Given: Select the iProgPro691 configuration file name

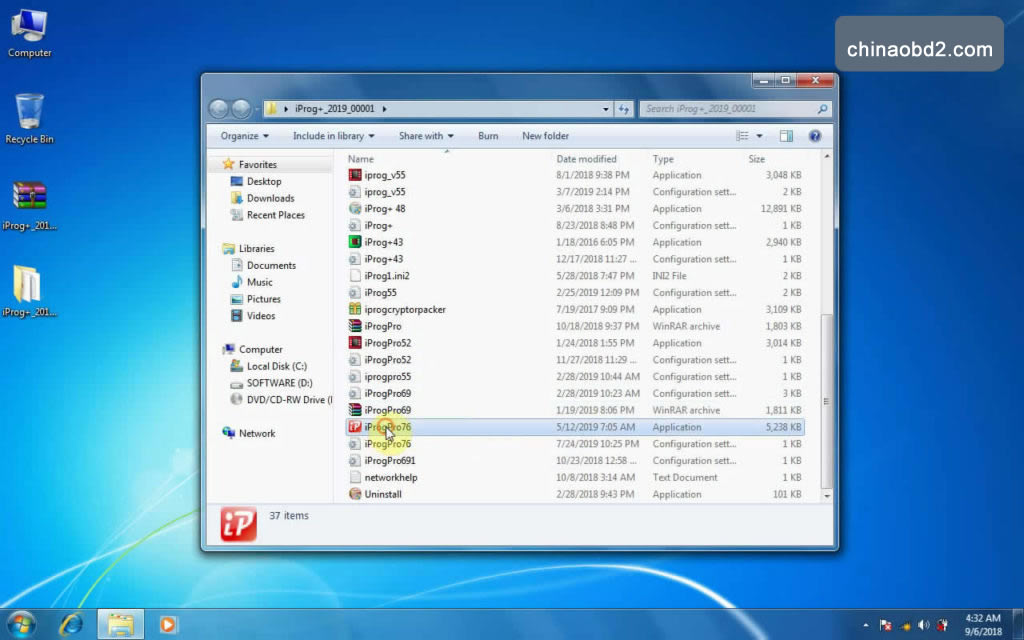Looking at the screenshot, I should (389, 460).
